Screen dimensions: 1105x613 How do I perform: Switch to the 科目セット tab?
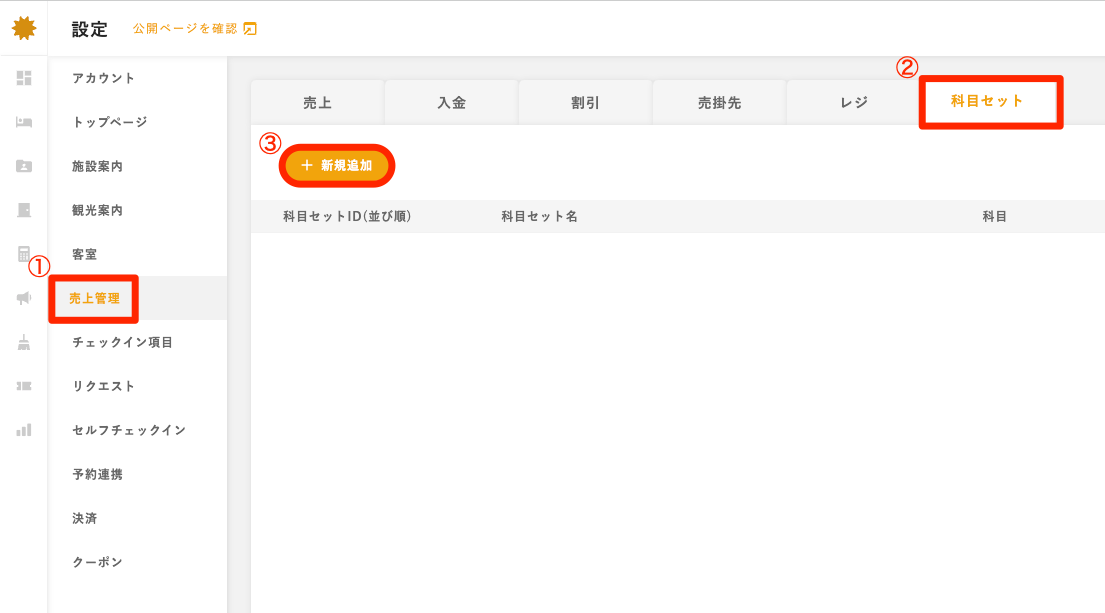987,101
